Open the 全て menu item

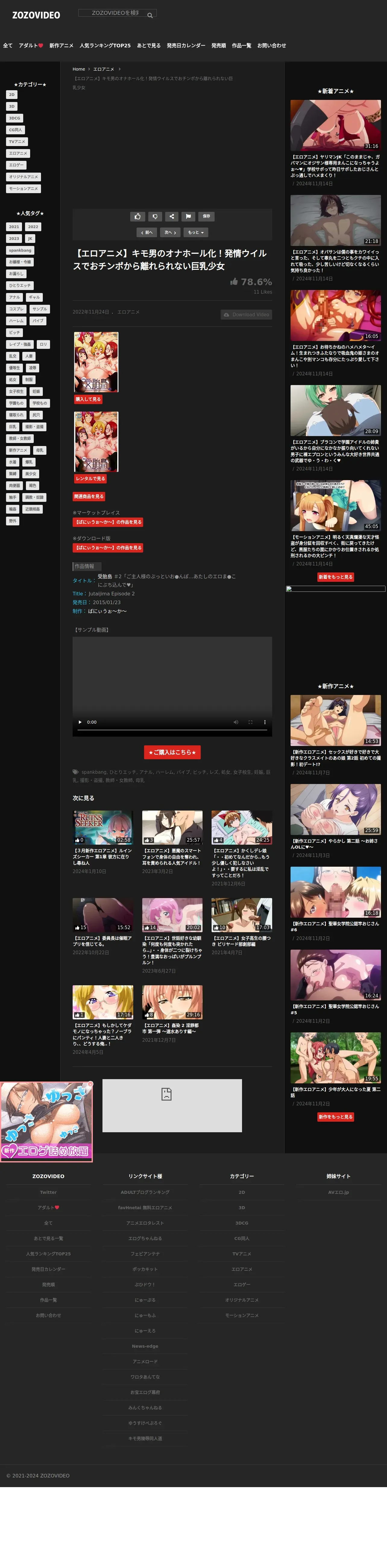coord(8,46)
